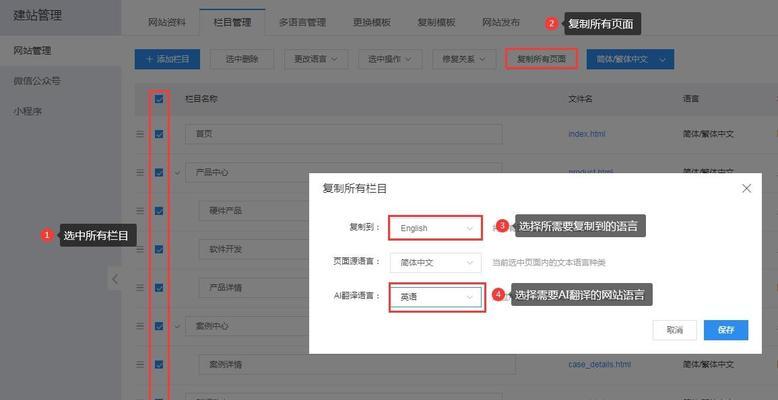The image size is (778, 400).
Task: Uncheck the 产品详情 row checkbox
Action: (159, 288)
